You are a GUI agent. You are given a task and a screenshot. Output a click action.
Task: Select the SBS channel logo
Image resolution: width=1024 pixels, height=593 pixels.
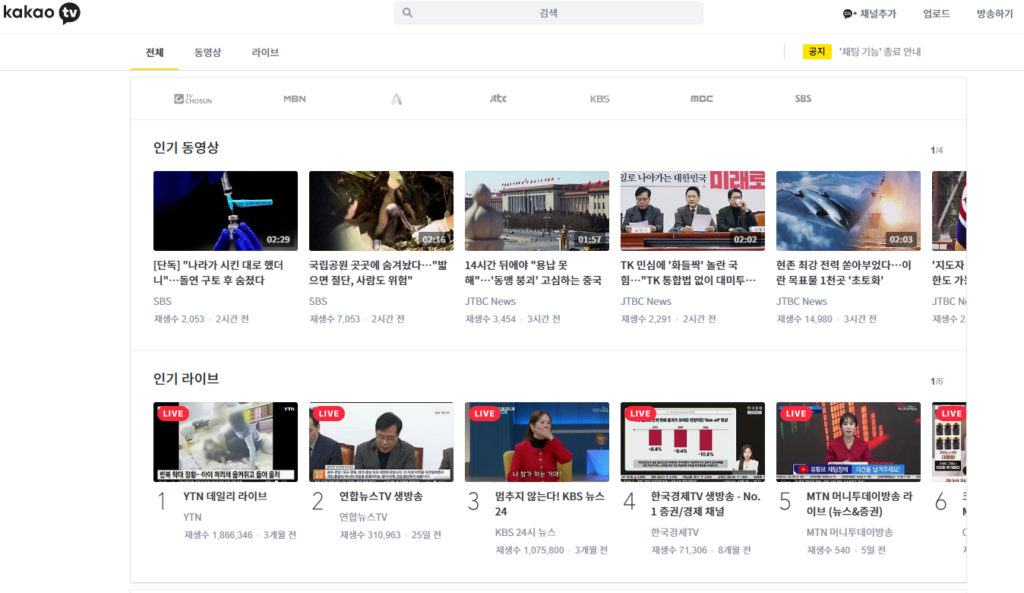pyautogui.click(x=803, y=99)
